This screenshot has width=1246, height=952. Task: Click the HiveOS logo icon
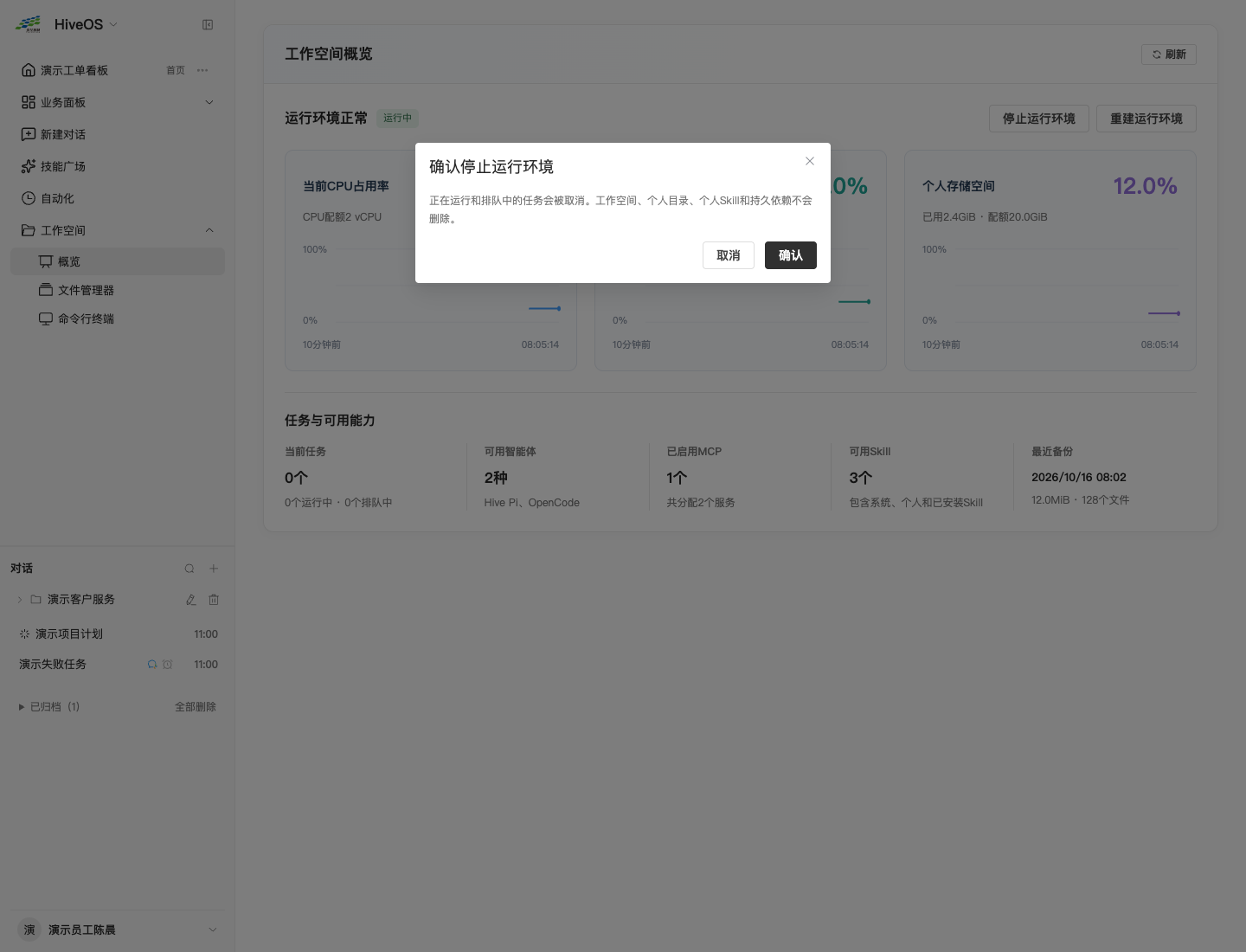pyautogui.click(x=28, y=24)
